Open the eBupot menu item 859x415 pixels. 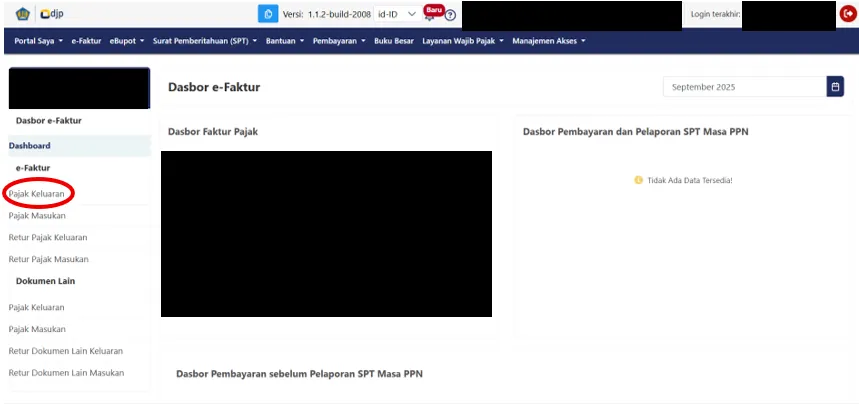(125, 41)
